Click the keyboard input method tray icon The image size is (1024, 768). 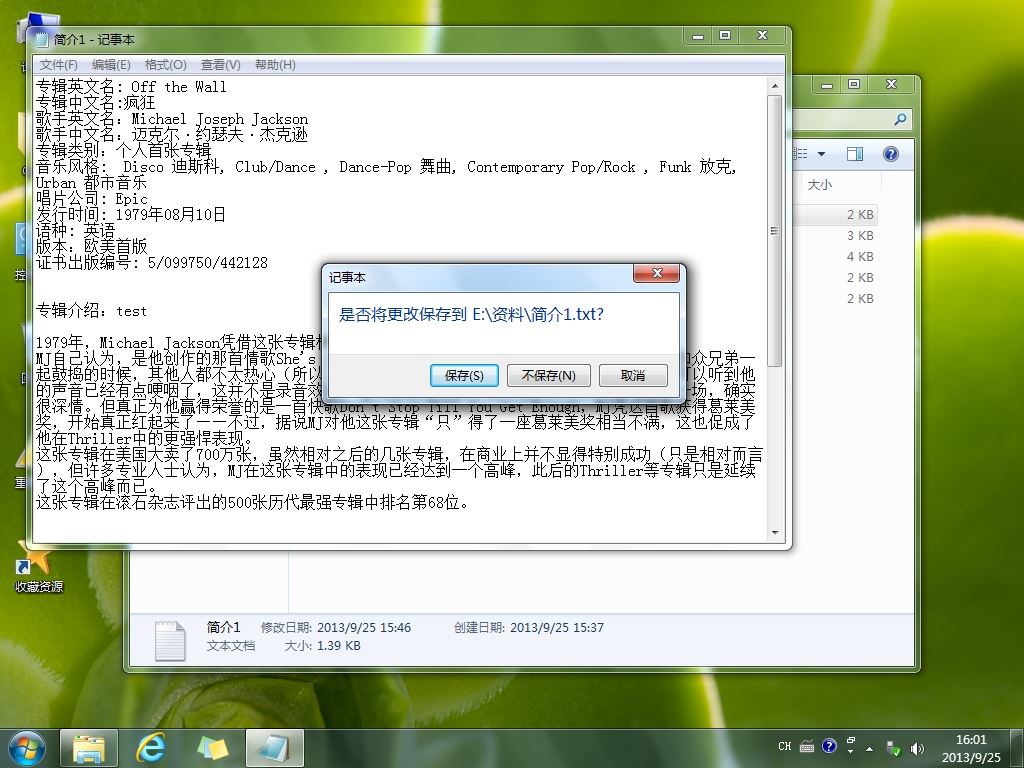pos(807,746)
